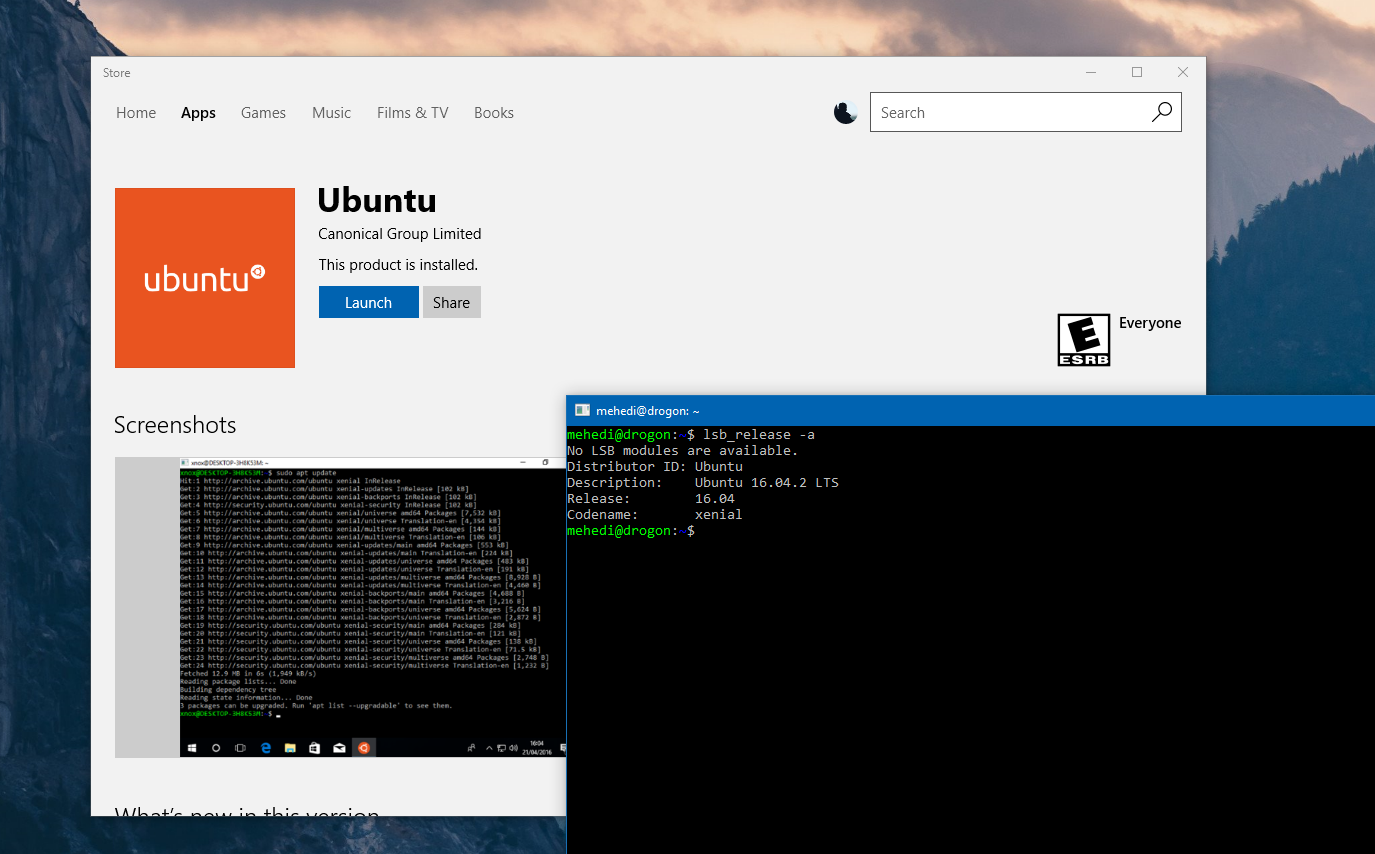Click the last terminal prompt line
The width and height of the screenshot is (1375, 854).
[631, 530]
